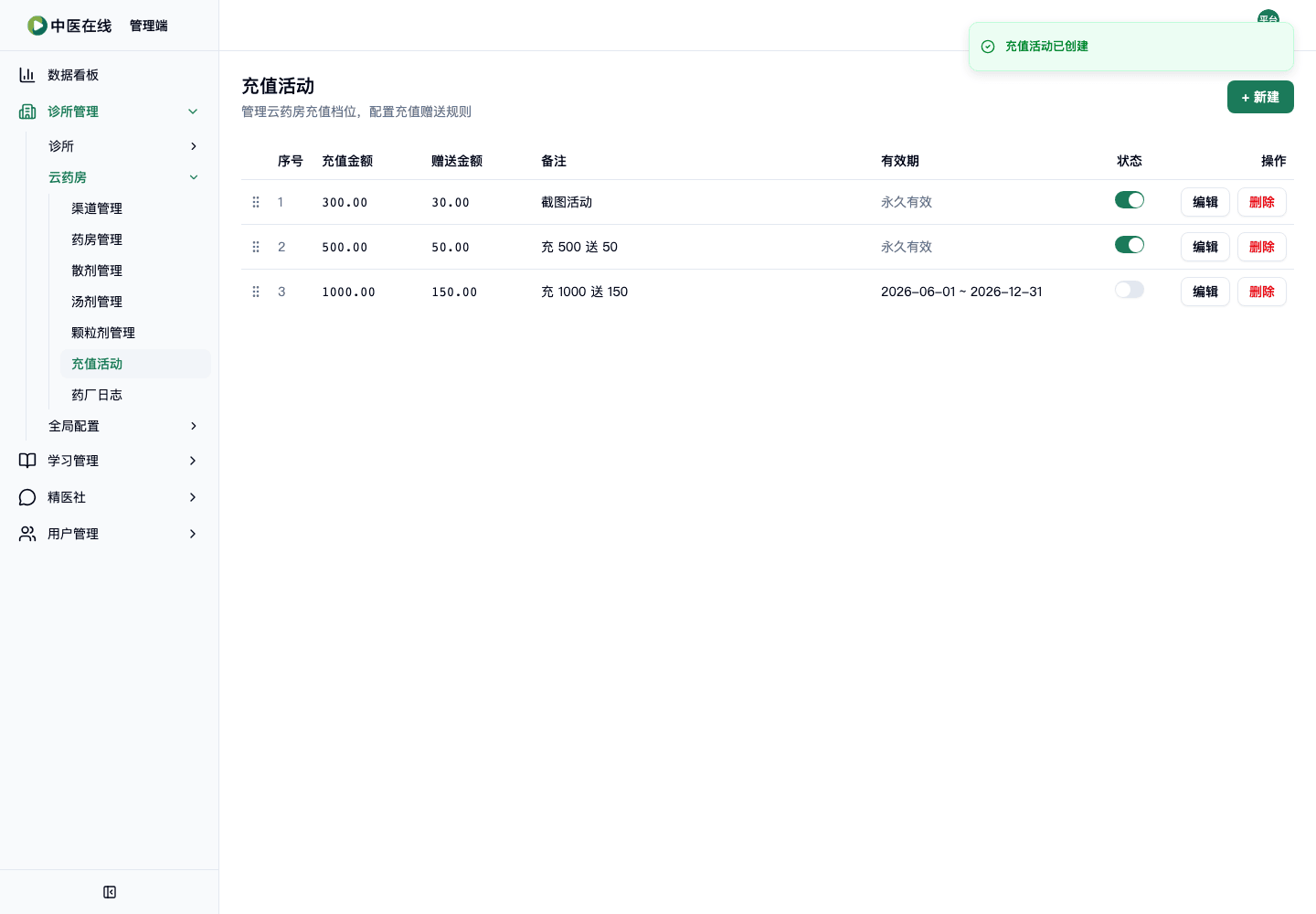Screen dimensions: 1316x914
Task: Click the 诊所管理 building icon
Action: [x=27, y=112]
